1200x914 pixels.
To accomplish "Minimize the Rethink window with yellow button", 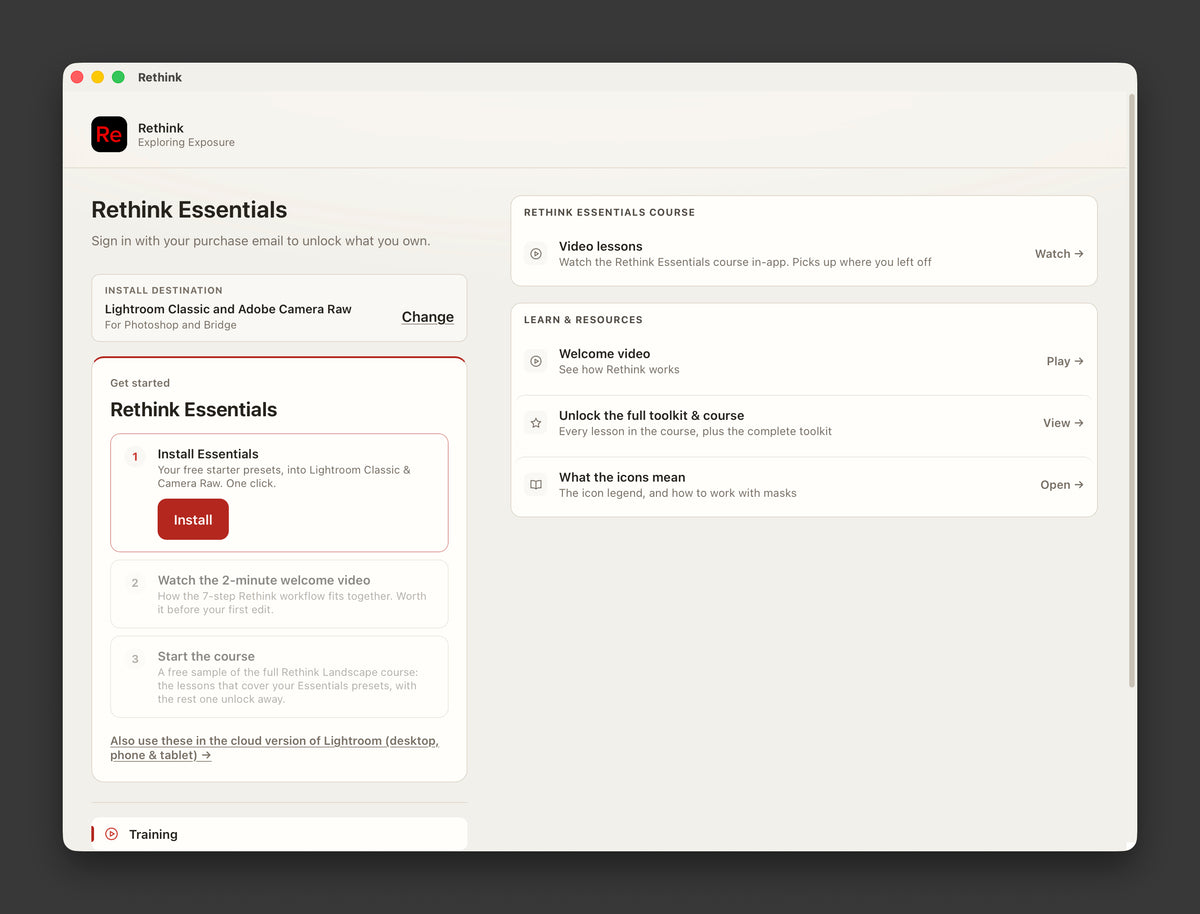I will pos(97,77).
